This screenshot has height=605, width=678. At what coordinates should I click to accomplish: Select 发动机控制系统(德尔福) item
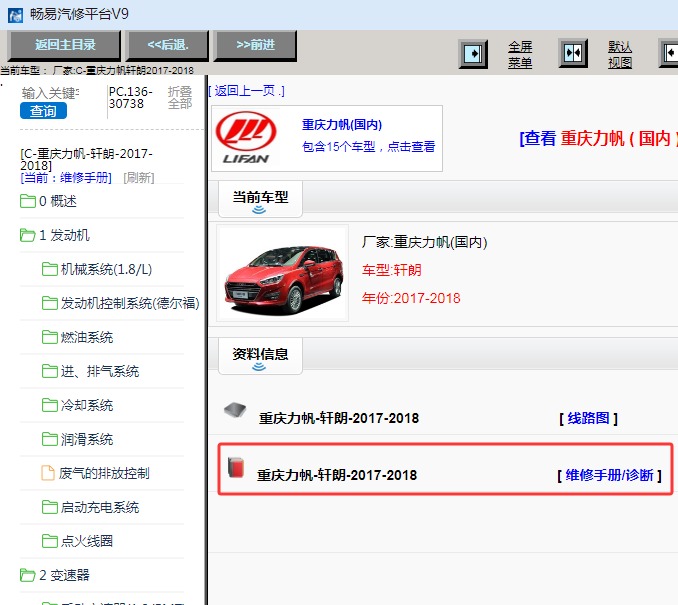click(130, 303)
